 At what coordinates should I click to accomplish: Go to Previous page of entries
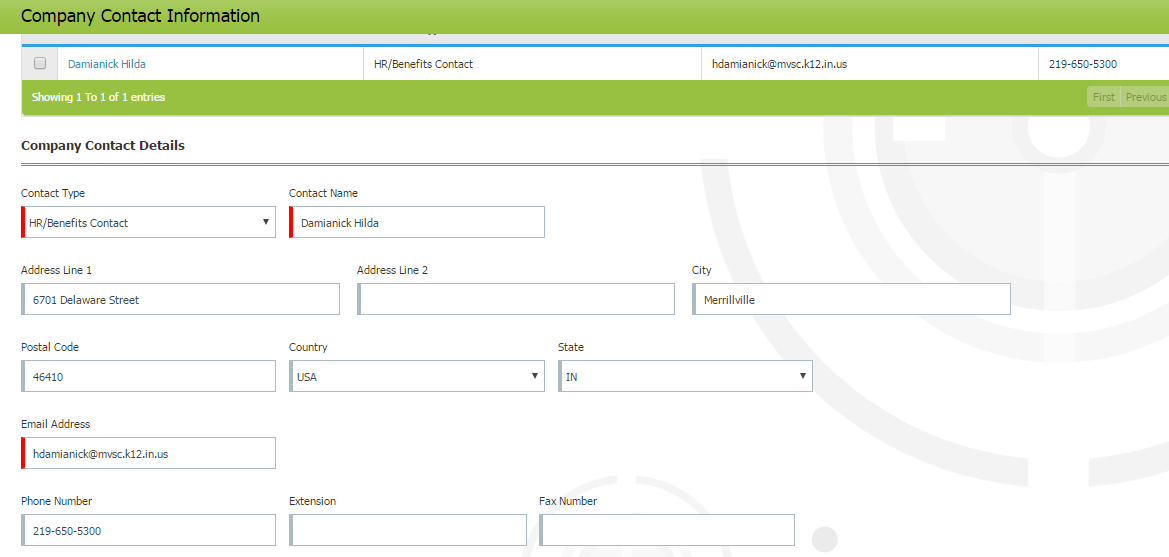pos(1145,97)
